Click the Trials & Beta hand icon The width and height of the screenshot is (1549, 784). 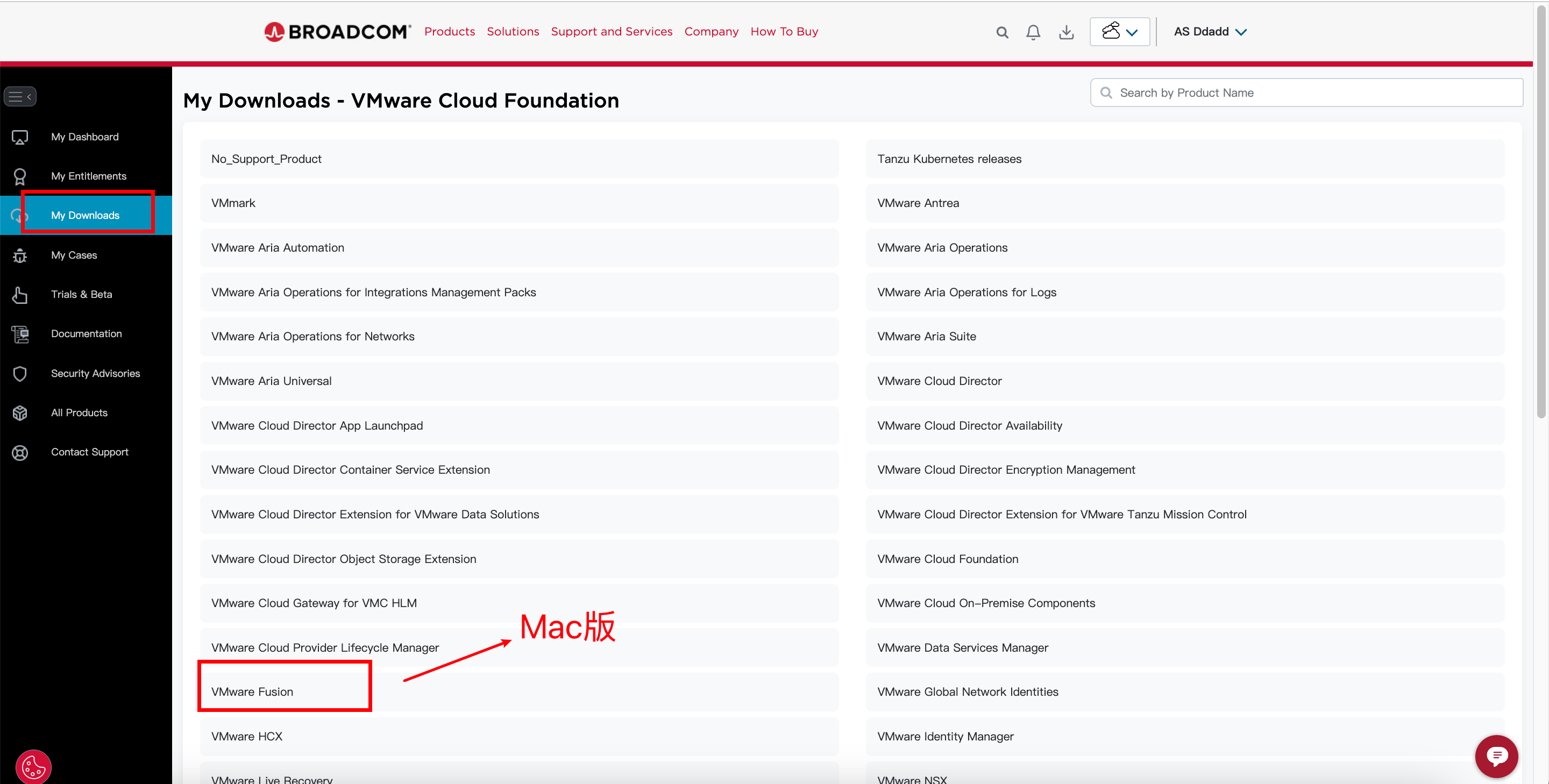[20, 295]
